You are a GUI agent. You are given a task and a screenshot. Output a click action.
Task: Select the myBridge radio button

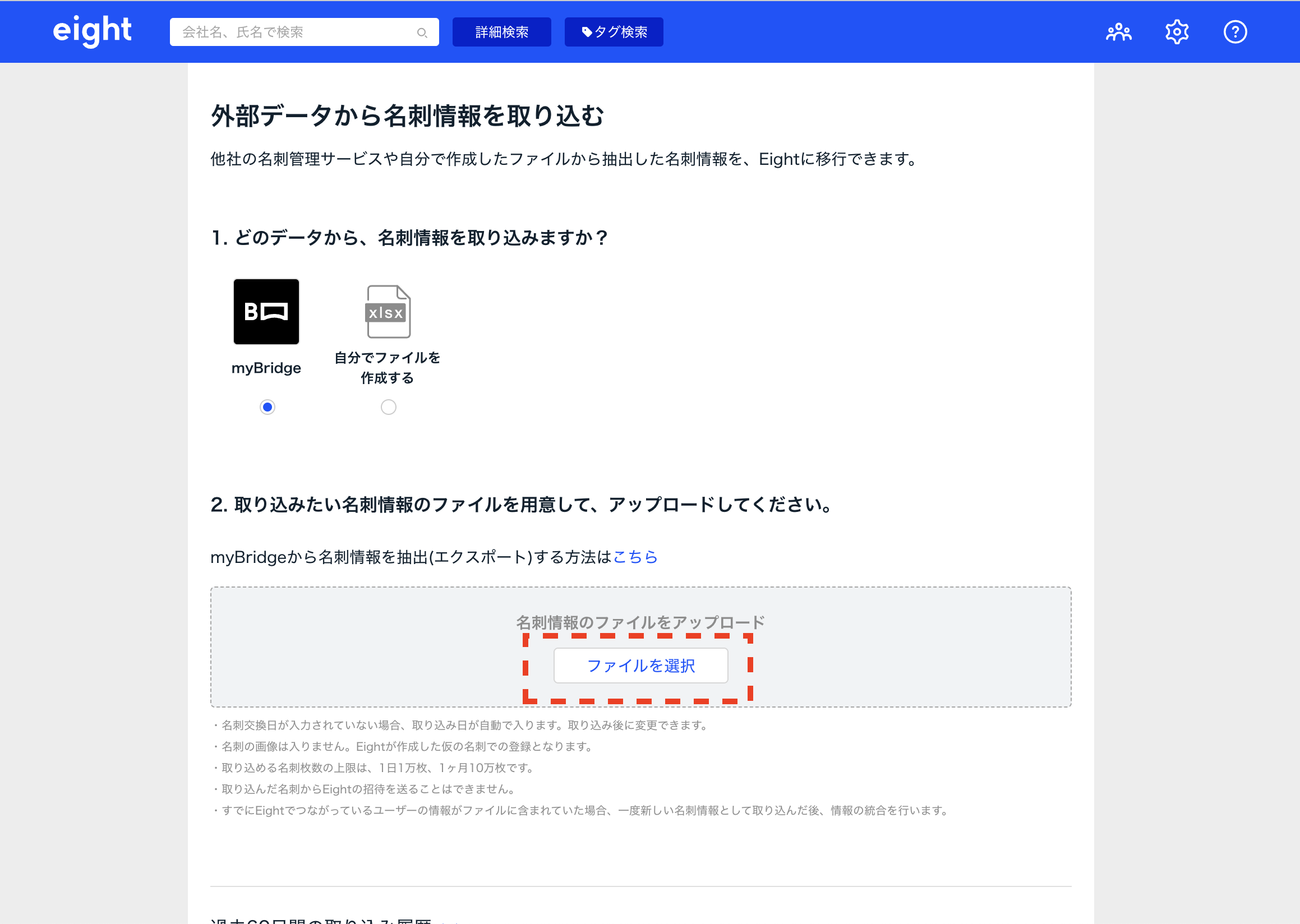267,407
